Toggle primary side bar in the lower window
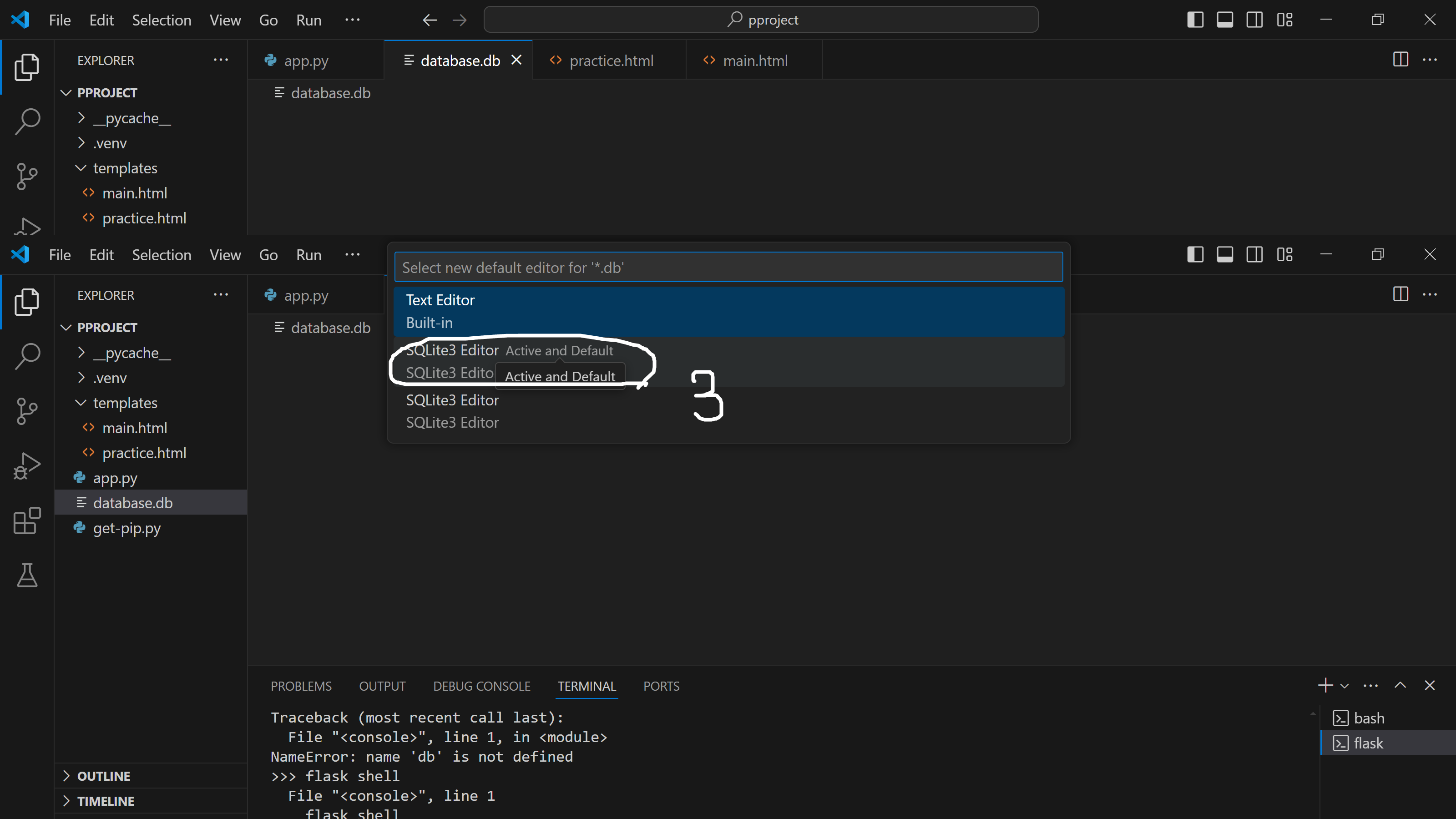This screenshot has width=1456, height=819. [1195, 254]
